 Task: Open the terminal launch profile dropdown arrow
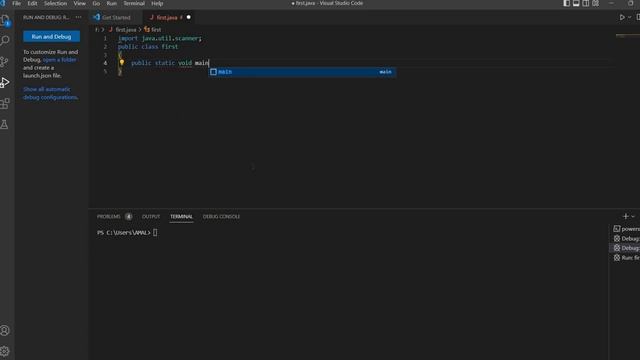(x=633, y=217)
